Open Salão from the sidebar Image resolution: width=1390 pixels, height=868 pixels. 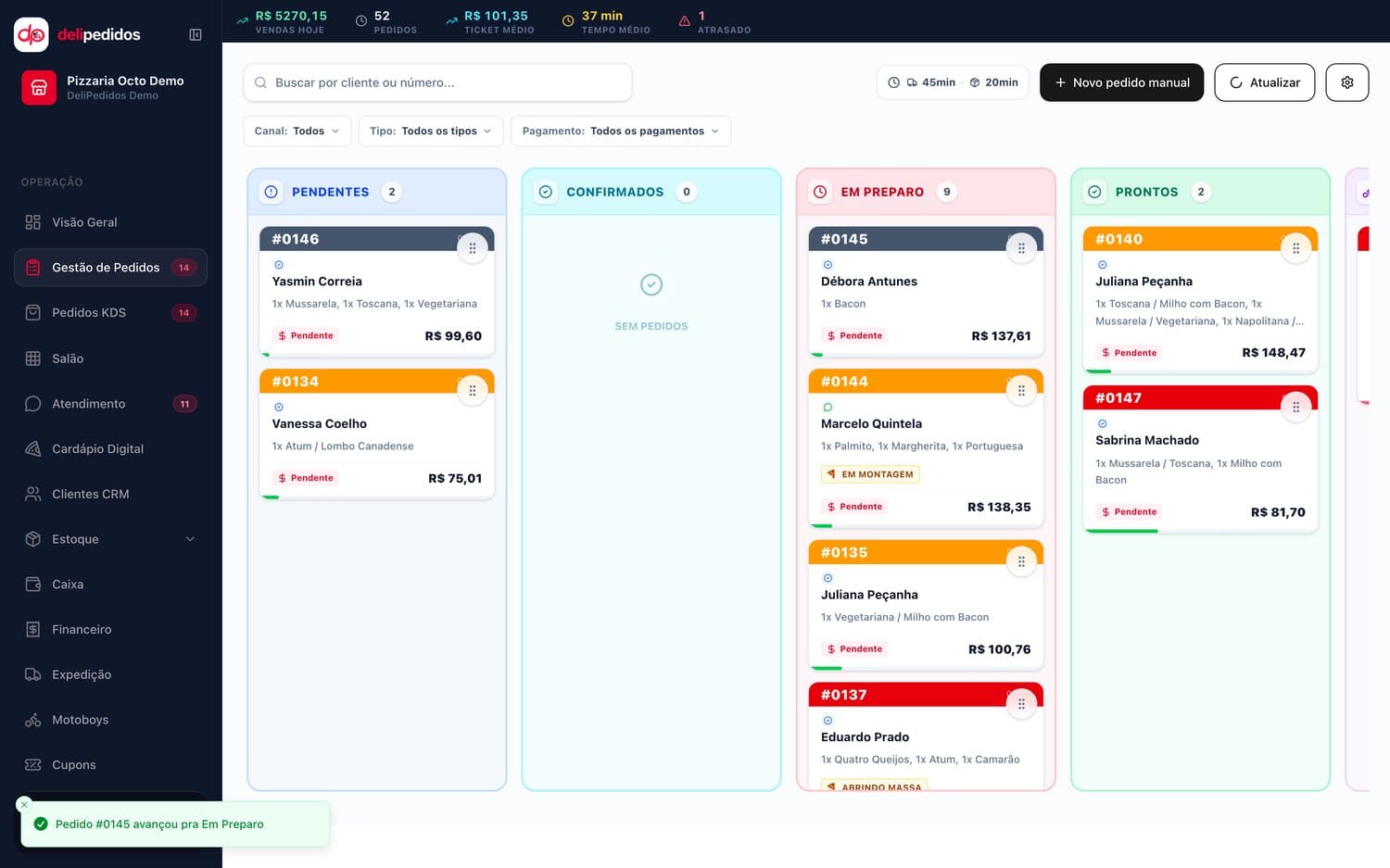point(110,359)
